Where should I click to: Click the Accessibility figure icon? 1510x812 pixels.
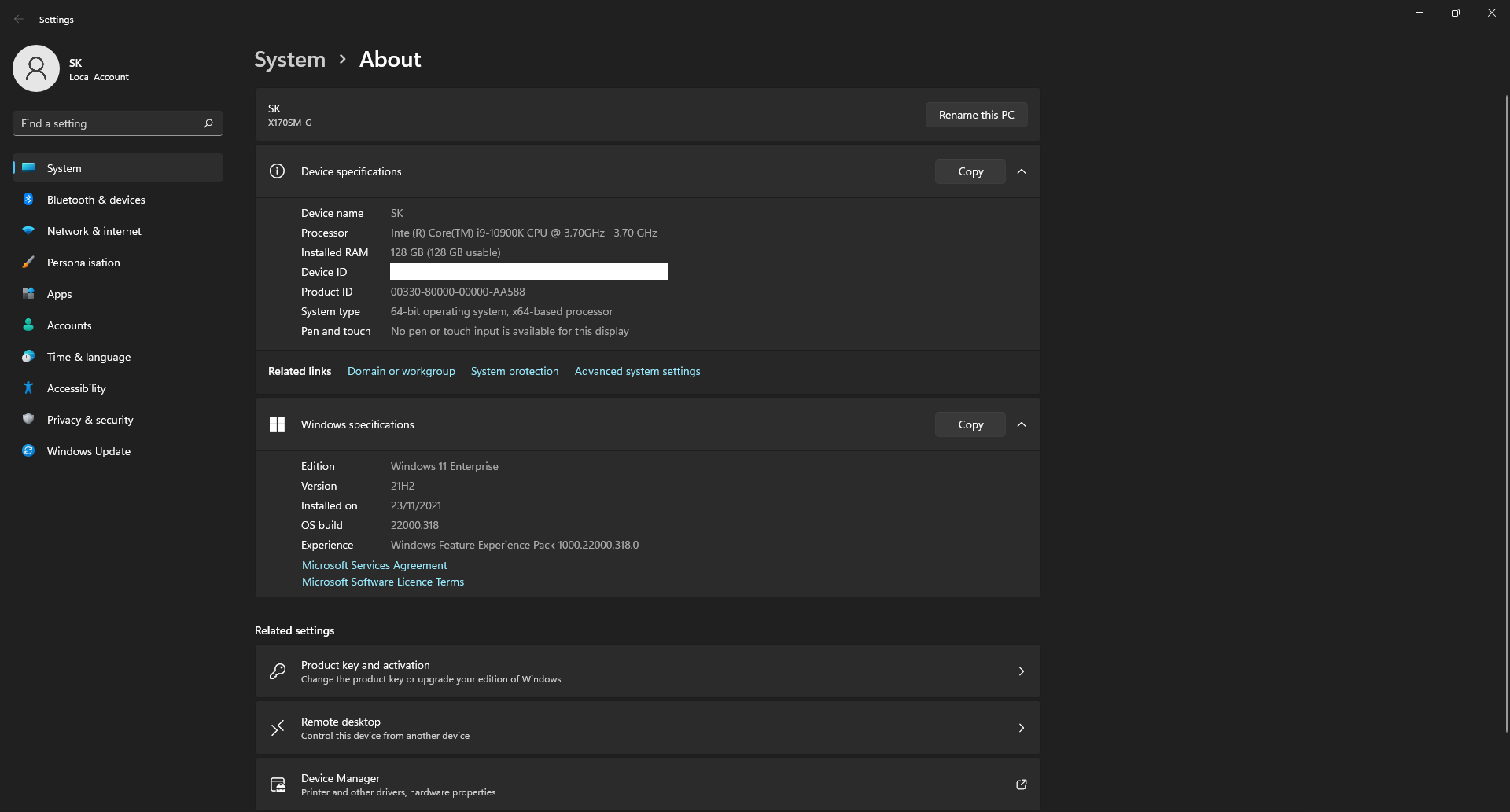point(28,388)
